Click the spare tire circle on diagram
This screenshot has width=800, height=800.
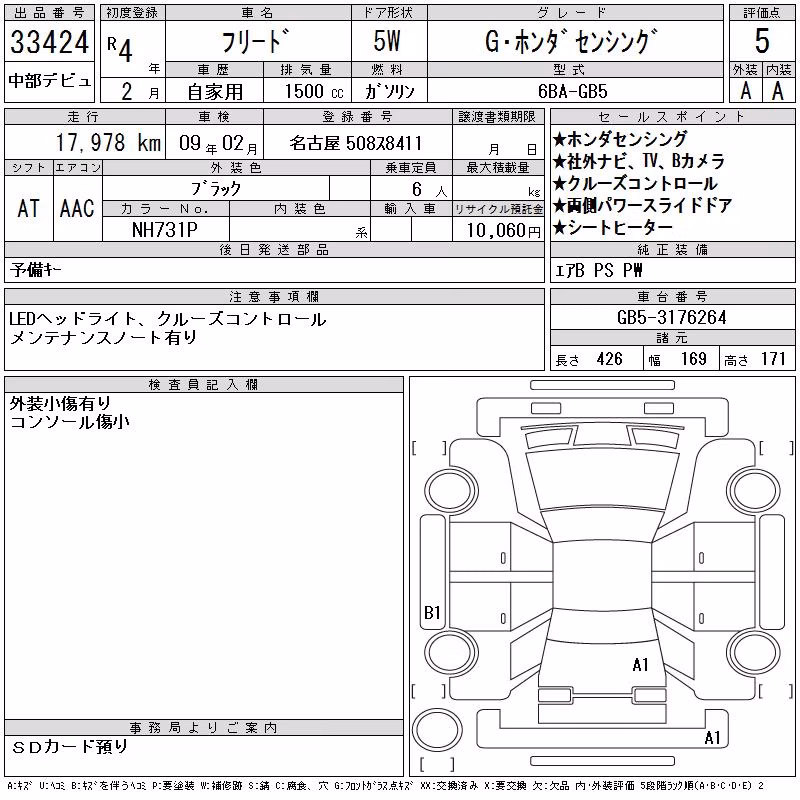click(x=437, y=730)
